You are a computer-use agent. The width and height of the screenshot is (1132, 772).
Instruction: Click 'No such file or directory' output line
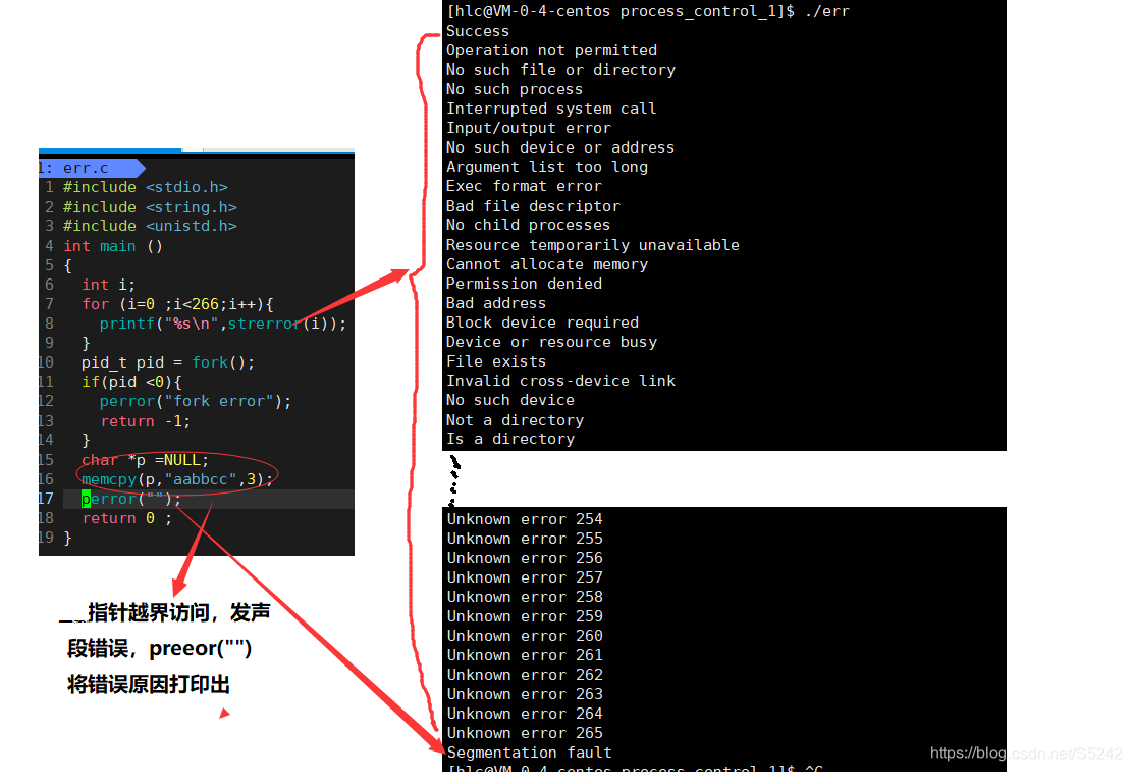pyautogui.click(x=561, y=70)
